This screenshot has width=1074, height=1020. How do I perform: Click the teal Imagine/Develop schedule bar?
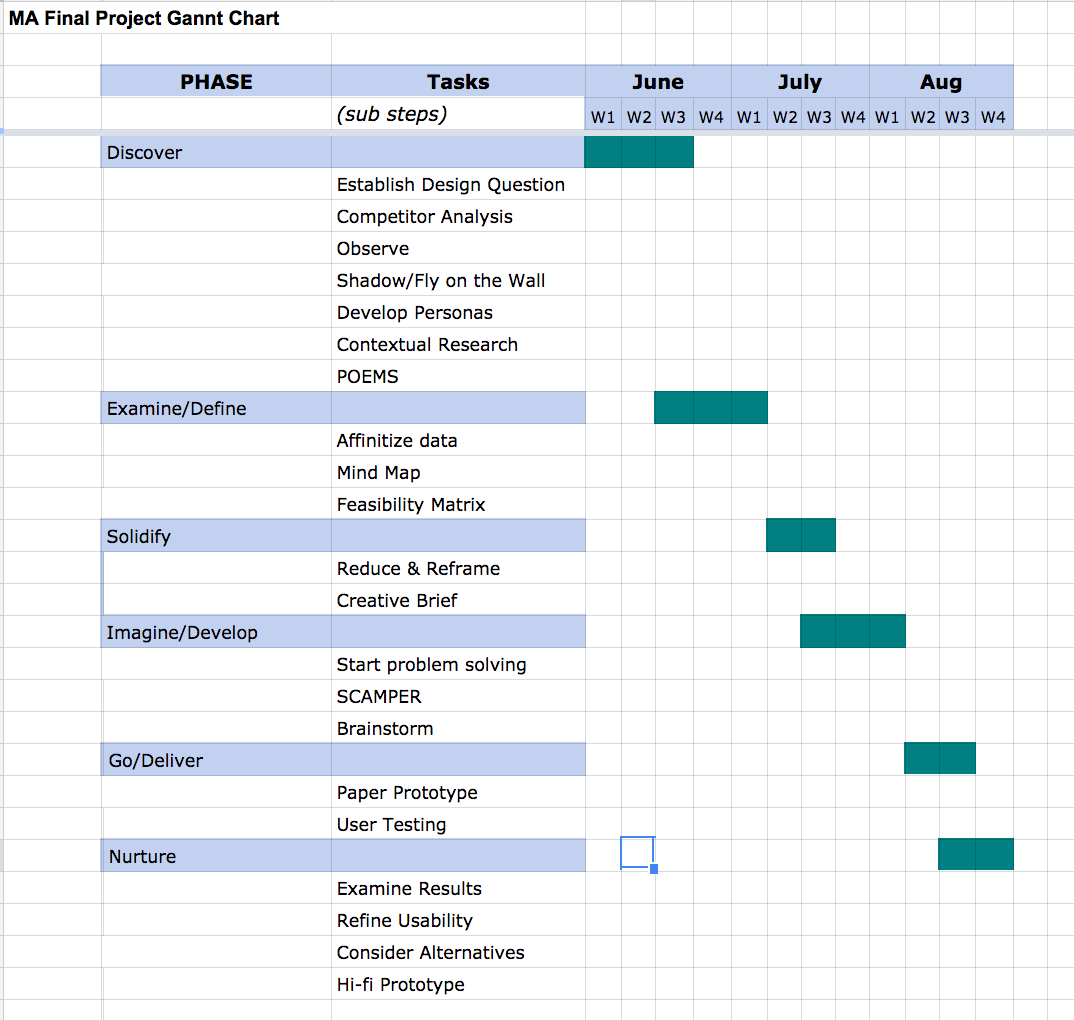point(853,631)
